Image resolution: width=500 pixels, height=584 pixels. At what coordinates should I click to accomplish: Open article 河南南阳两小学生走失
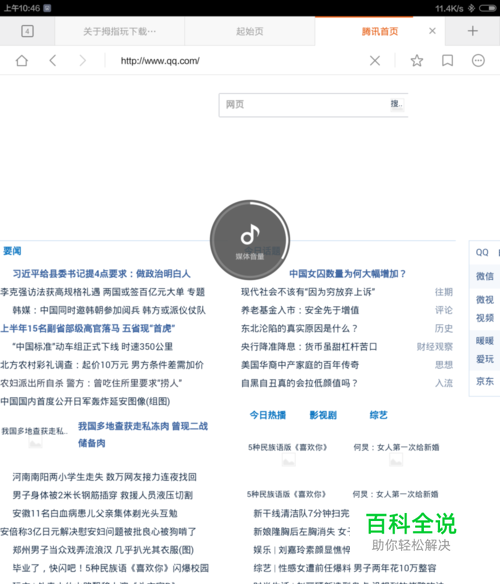click(104, 477)
